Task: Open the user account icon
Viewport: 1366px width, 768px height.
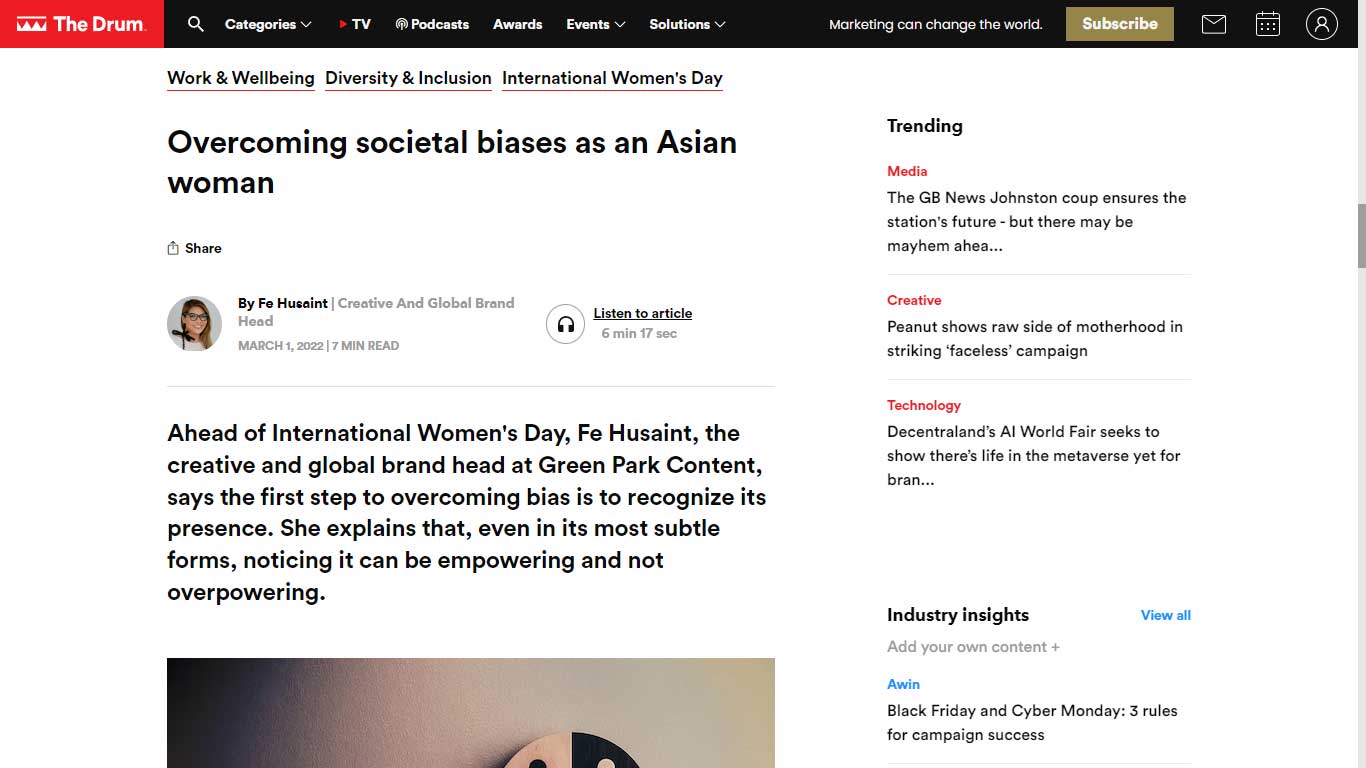Action: (1321, 24)
